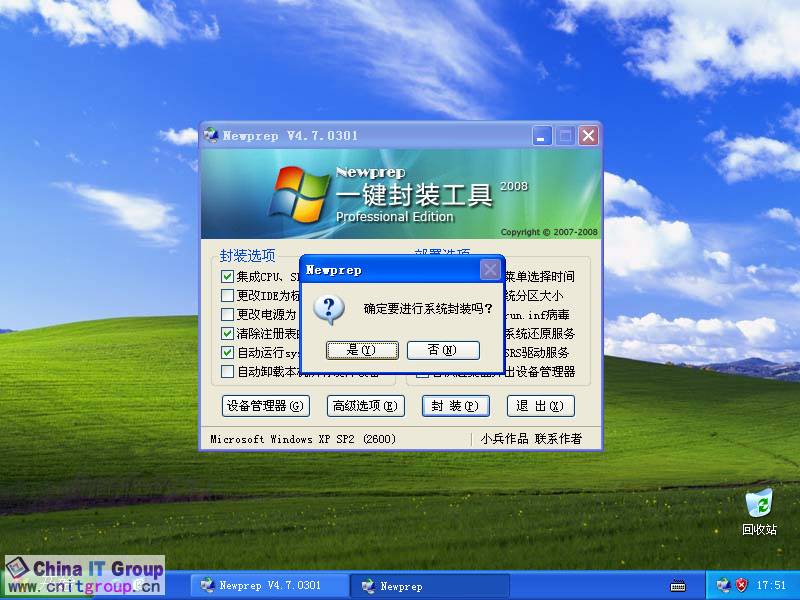Close the Newprep confirmation dialog

(x=490, y=269)
